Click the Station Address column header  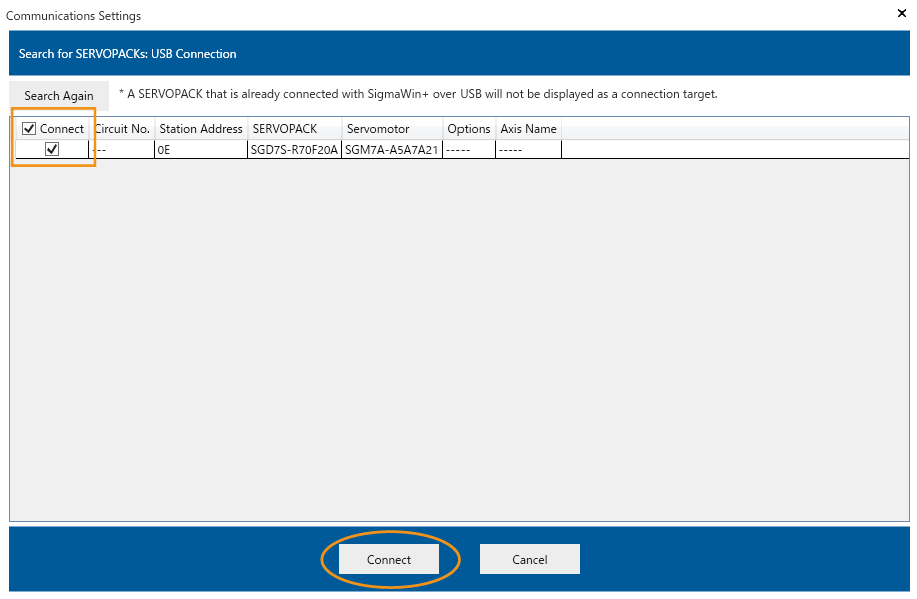(201, 129)
